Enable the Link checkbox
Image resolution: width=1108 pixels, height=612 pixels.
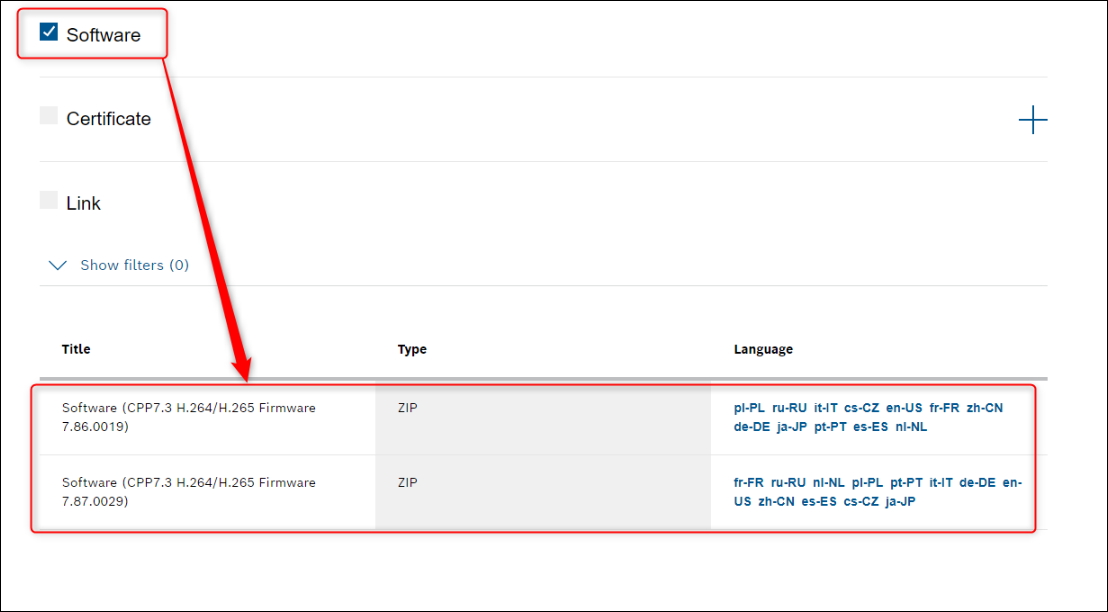pos(49,201)
